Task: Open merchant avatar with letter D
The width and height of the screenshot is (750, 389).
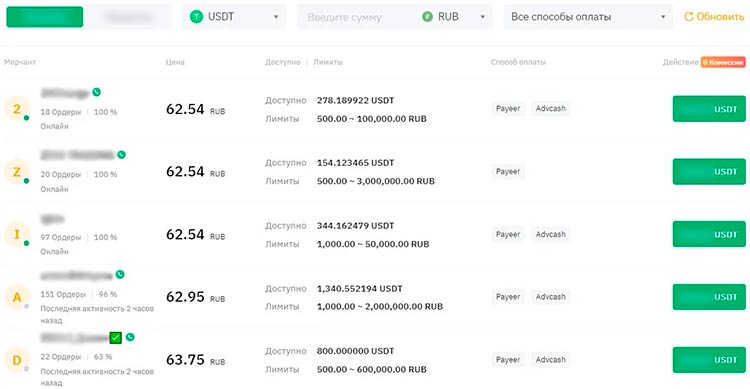Action: pyautogui.click(x=17, y=360)
